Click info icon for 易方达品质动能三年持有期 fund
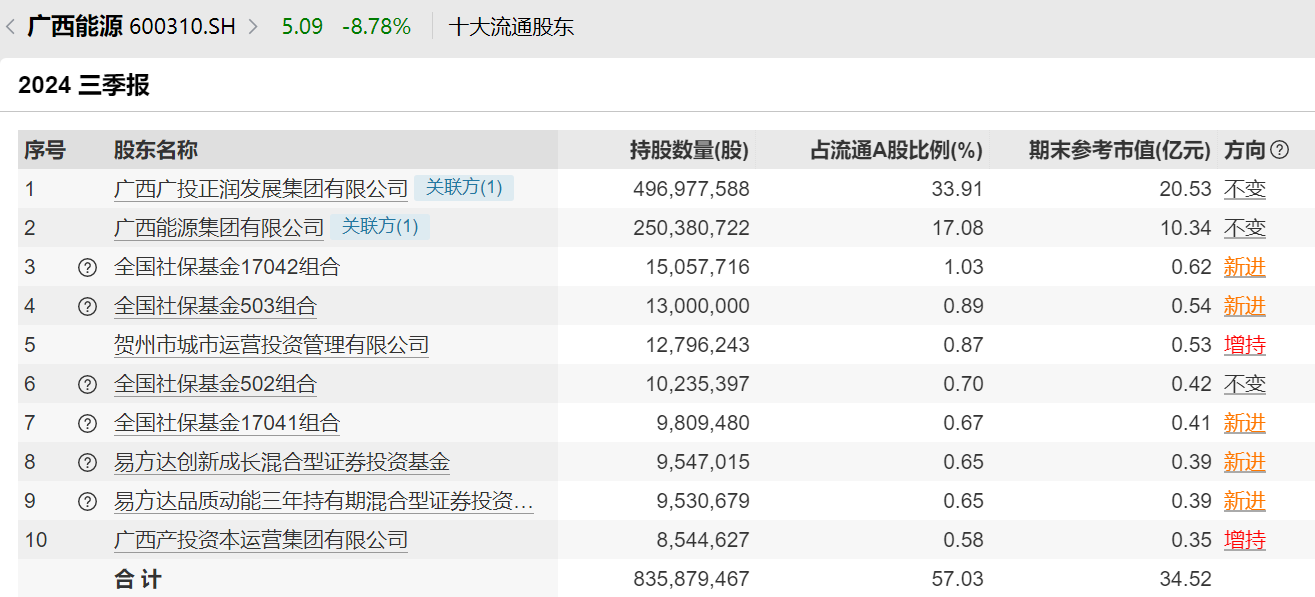The image size is (1315, 597). (87, 502)
